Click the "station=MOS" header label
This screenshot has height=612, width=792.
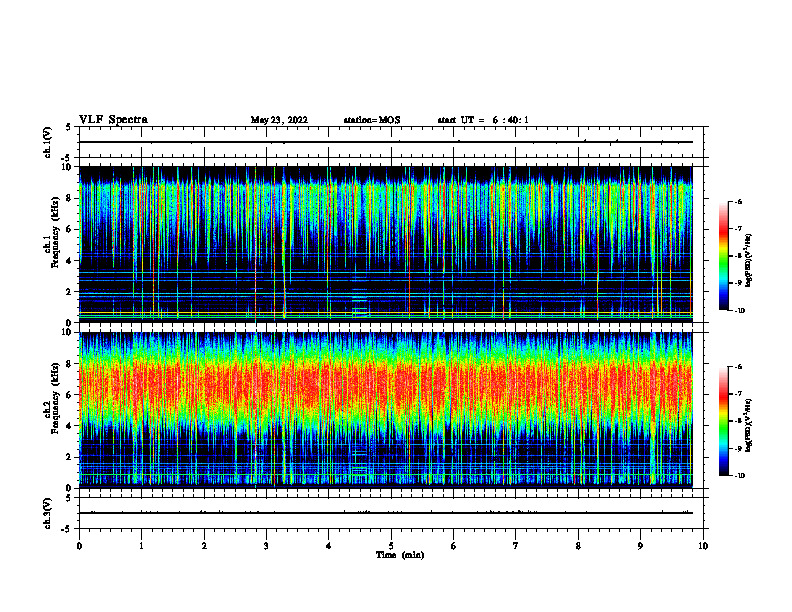point(372,120)
